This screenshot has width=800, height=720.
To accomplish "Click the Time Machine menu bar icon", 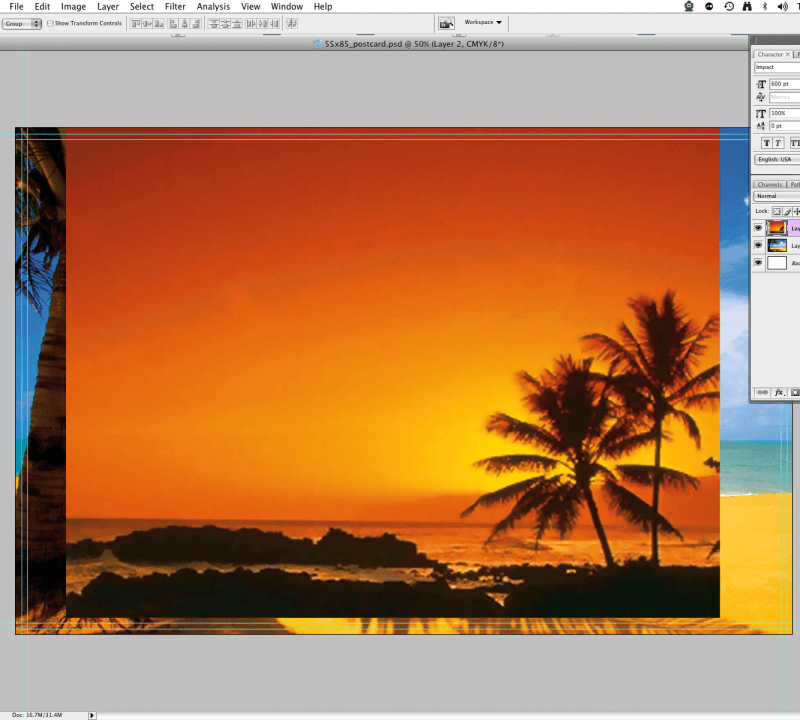I will [x=729, y=6].
